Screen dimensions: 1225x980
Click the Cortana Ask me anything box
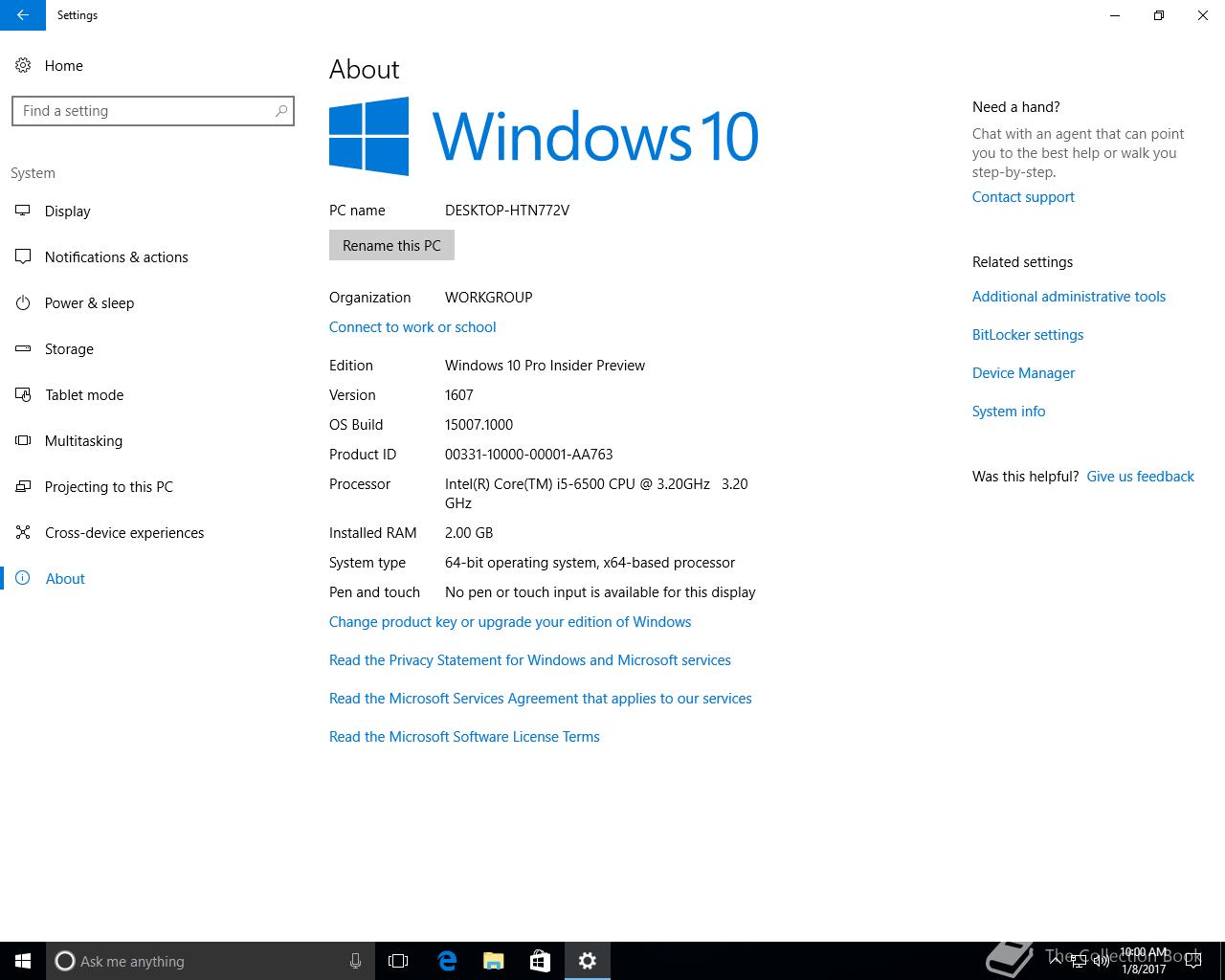[x=209, y=961]
